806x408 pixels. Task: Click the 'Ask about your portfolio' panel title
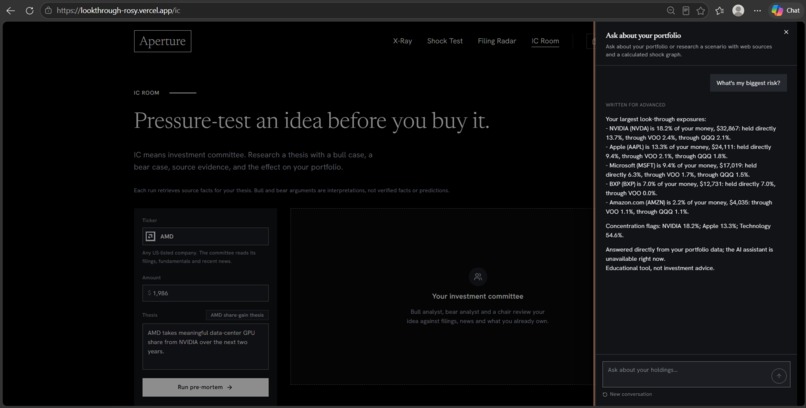[x=643, y=35]
